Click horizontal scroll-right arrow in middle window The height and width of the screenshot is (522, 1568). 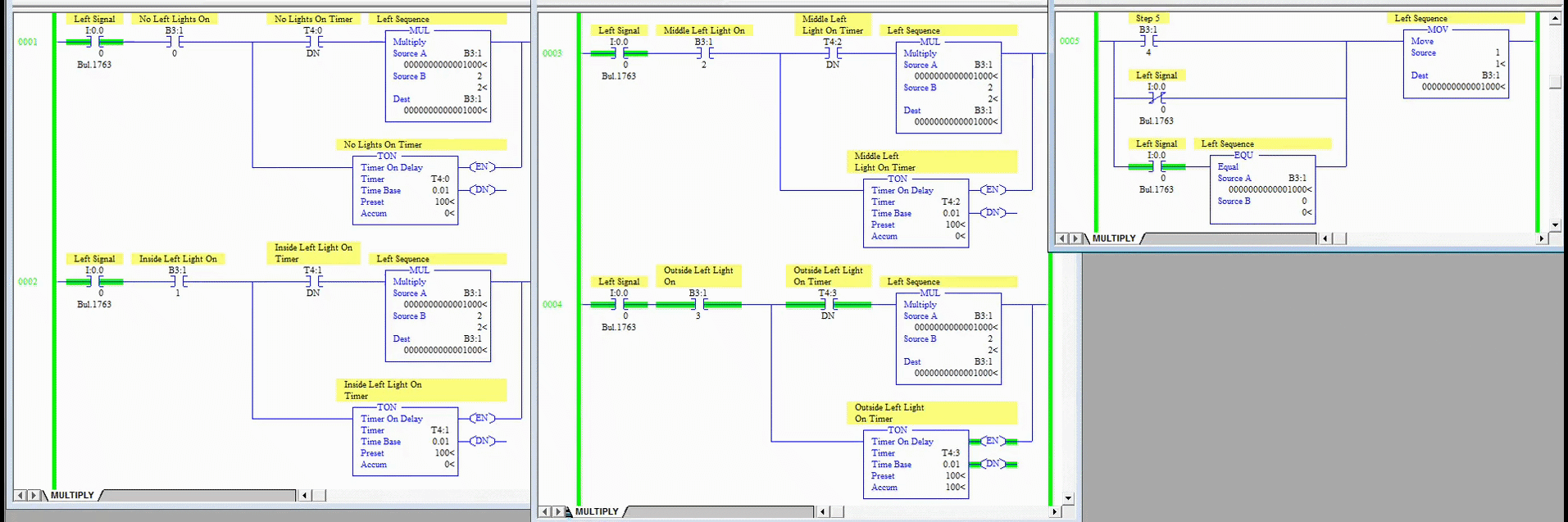tap(1054, 511)
